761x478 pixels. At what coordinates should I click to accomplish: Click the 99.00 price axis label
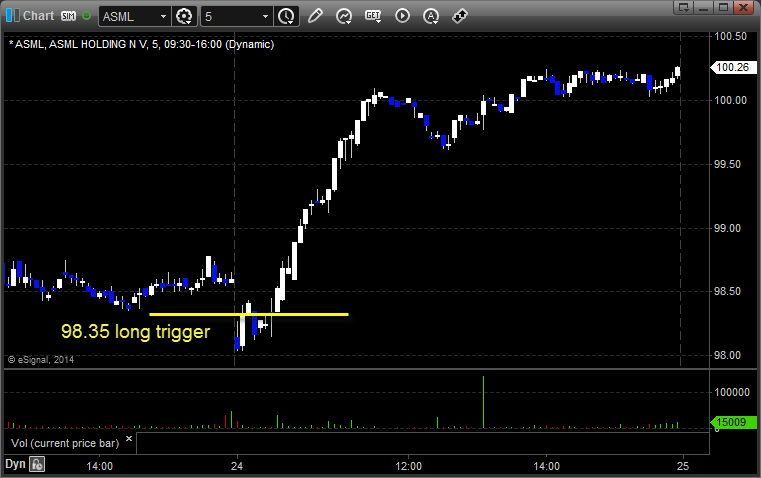click(728, 229)
